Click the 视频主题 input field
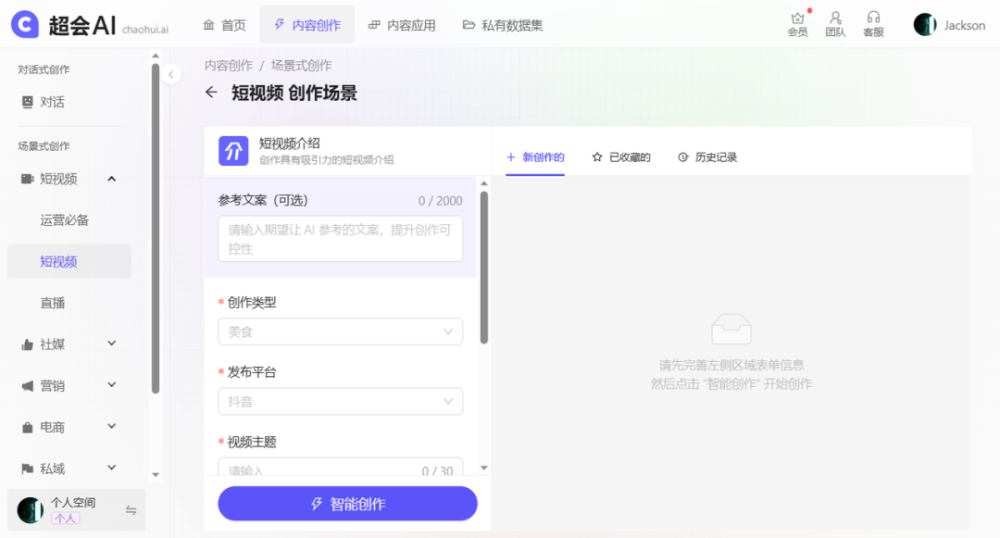The image size is (1000, 538). [x=340, y=469]
